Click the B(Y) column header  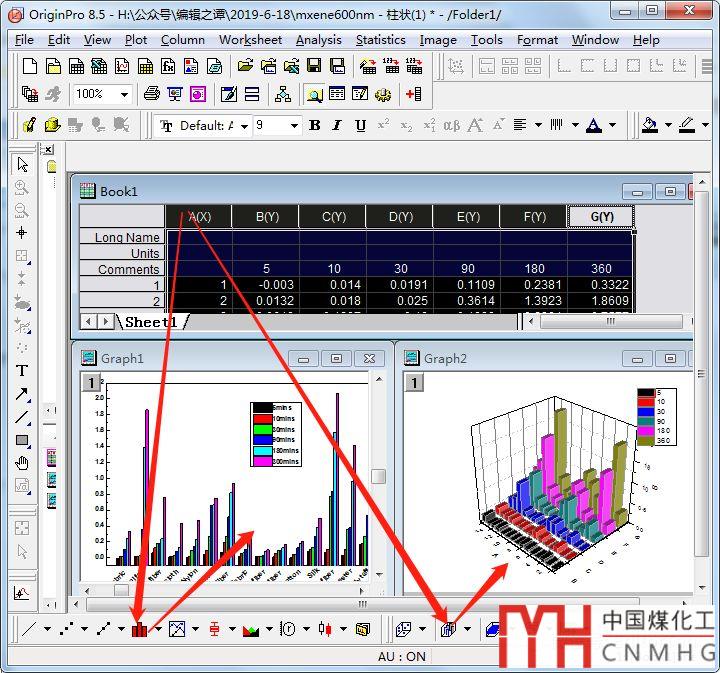[x=266, y=217]
